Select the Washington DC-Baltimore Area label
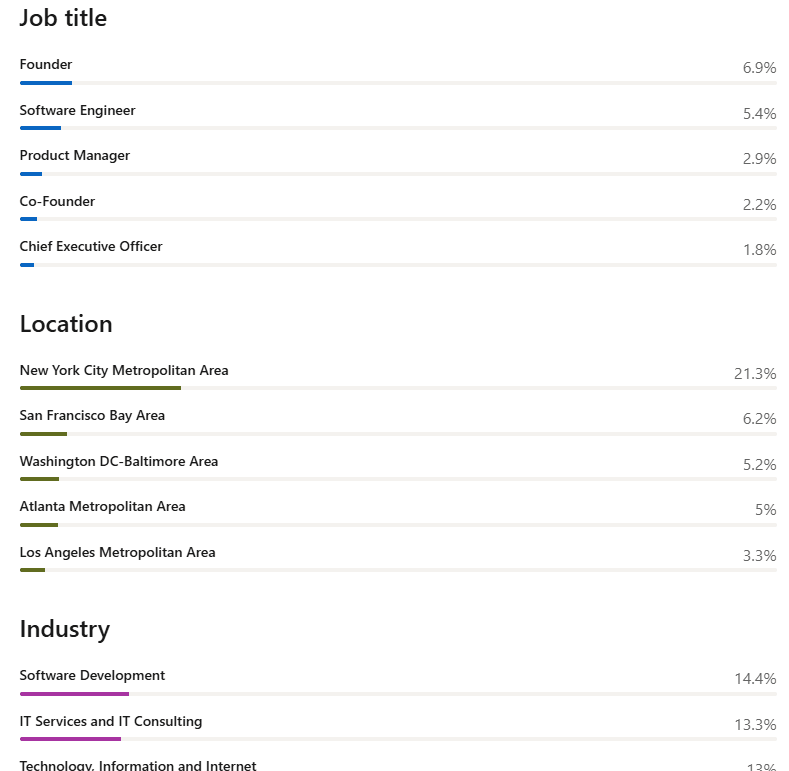The width and height of the screenshot is (789, 771). [x=119, y=462]
